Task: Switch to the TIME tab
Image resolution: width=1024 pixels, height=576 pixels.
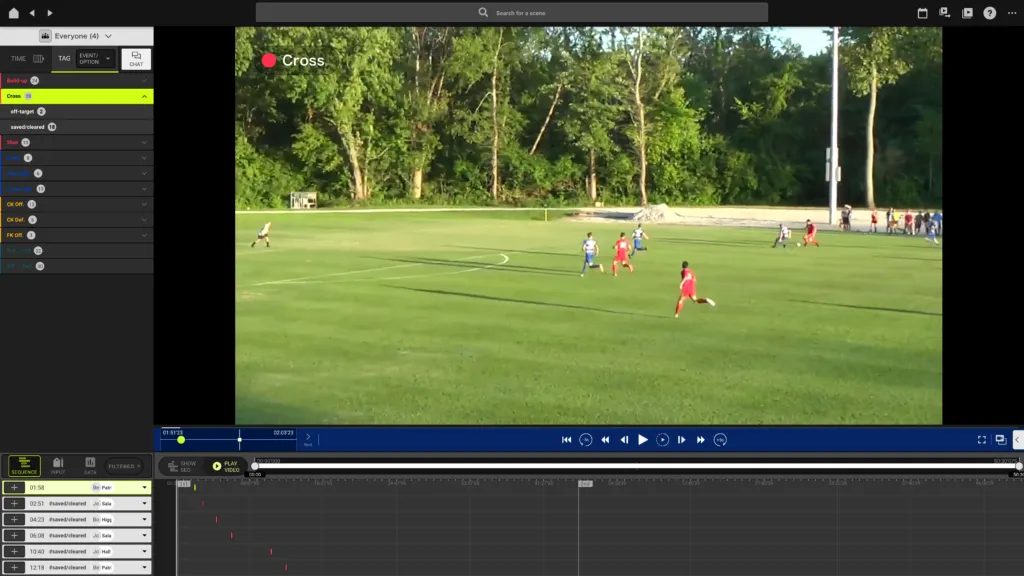Action: (18, 59)
